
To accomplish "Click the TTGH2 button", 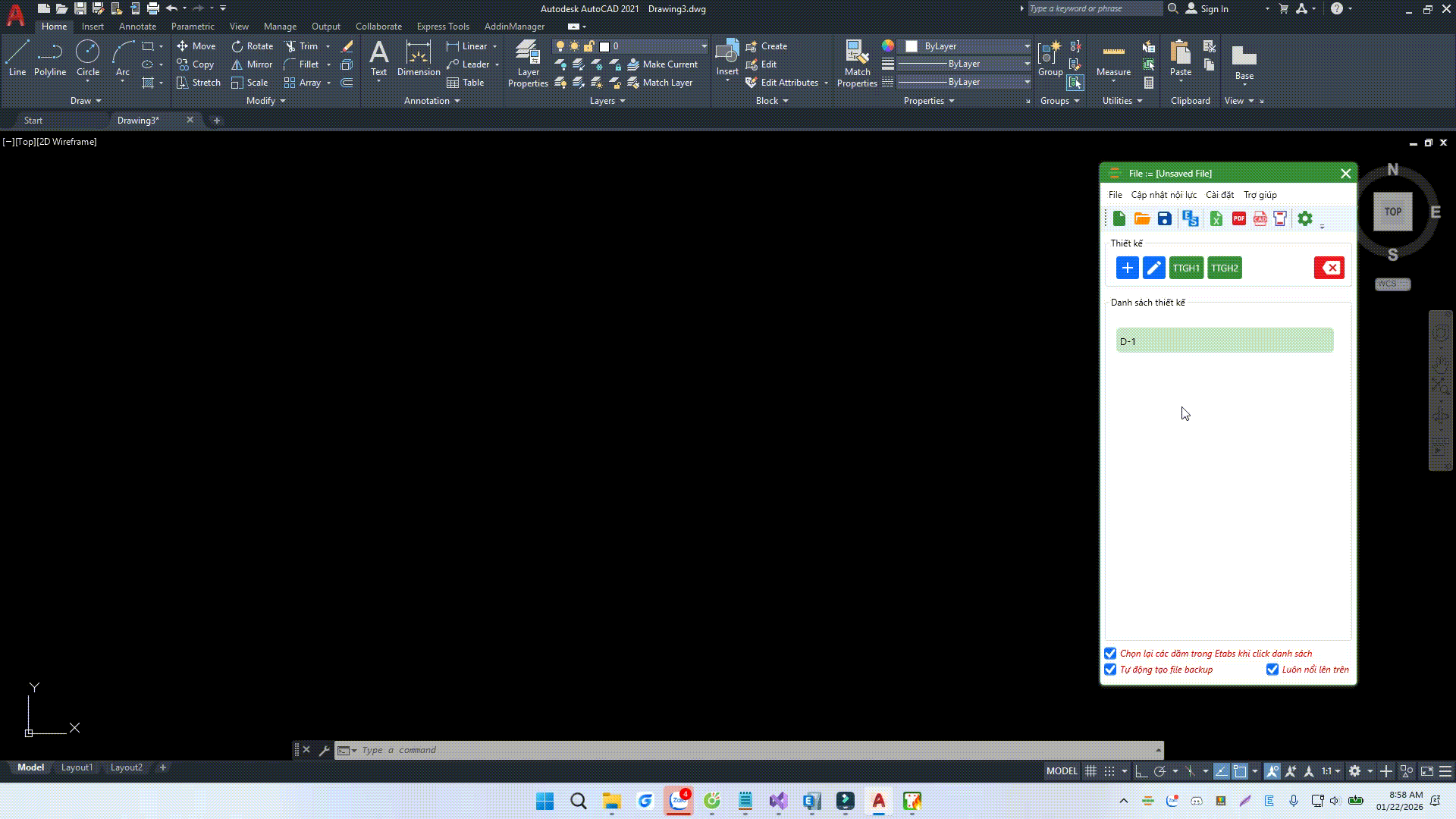I will [1224, 268].
